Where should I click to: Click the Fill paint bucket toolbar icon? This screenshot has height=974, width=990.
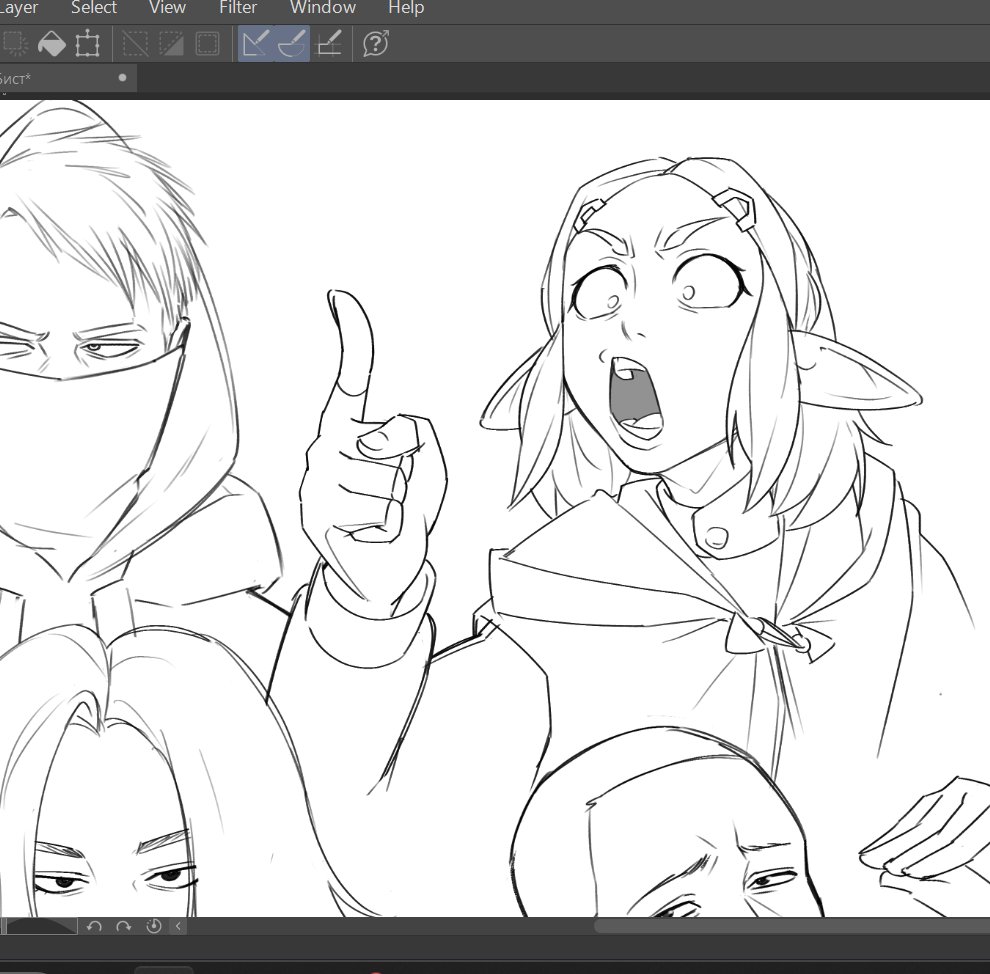coord(51,44)
